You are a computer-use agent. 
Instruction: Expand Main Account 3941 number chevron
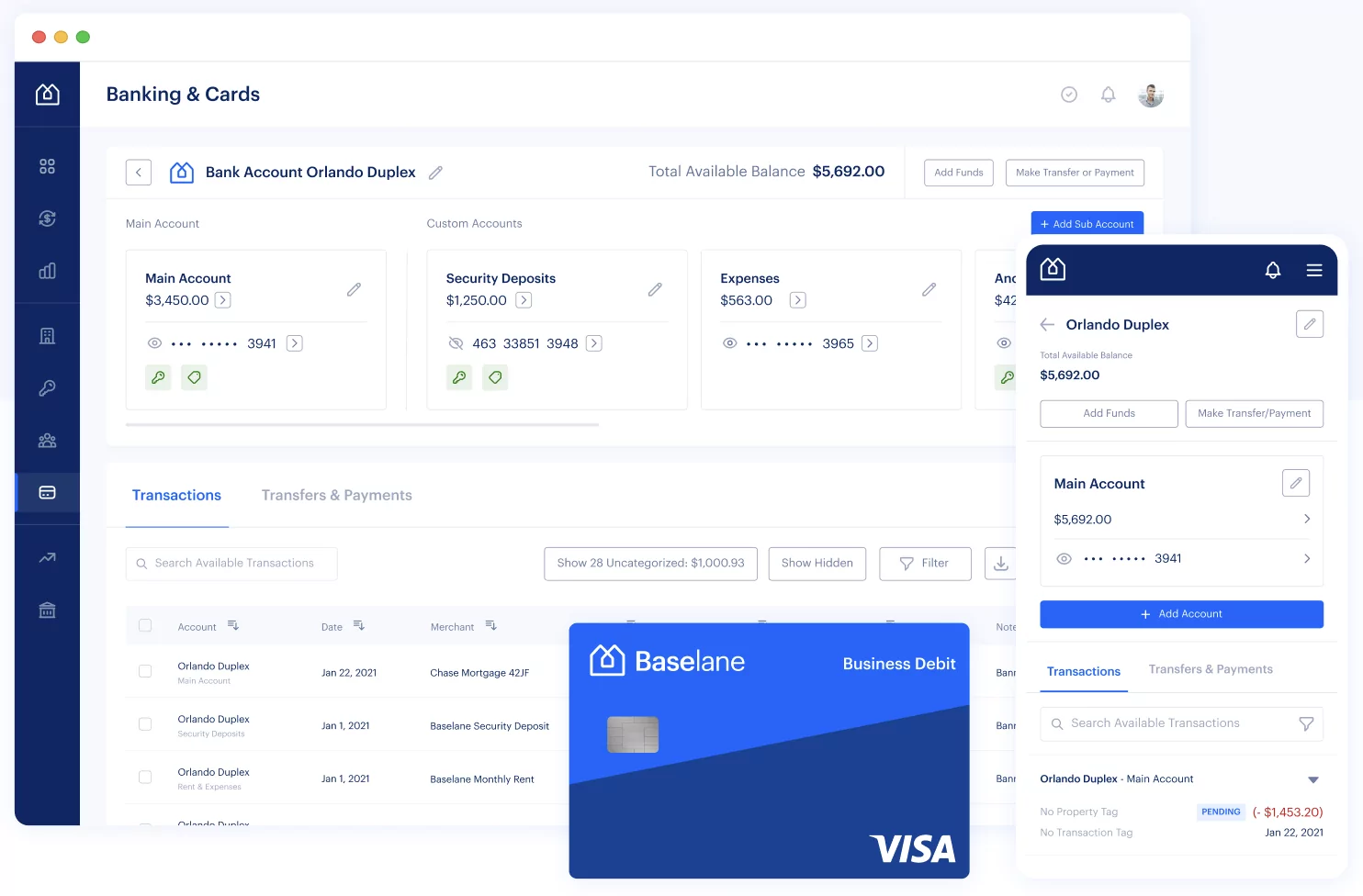click(x=295, y=343)
